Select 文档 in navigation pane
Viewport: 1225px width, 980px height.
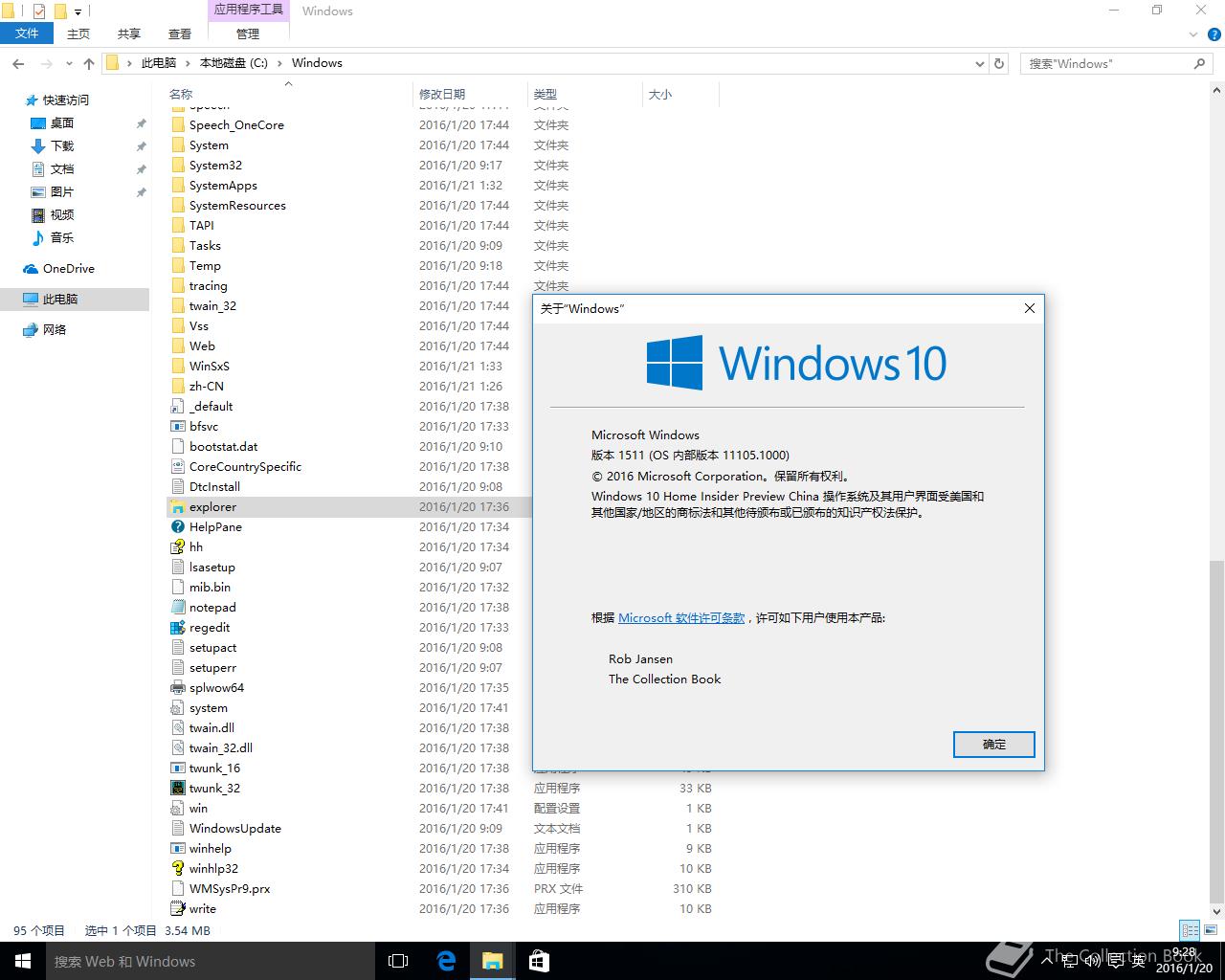[x=62, y=168]
